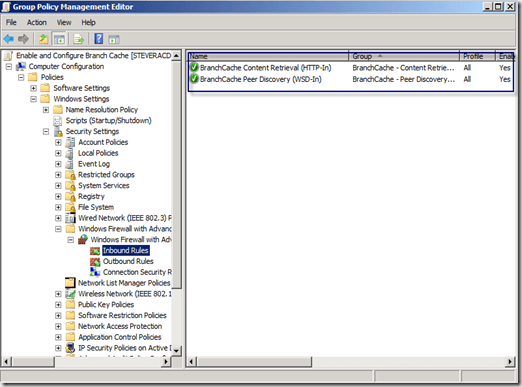Open the Help menu
522x387 pixels.
[88, 22]
